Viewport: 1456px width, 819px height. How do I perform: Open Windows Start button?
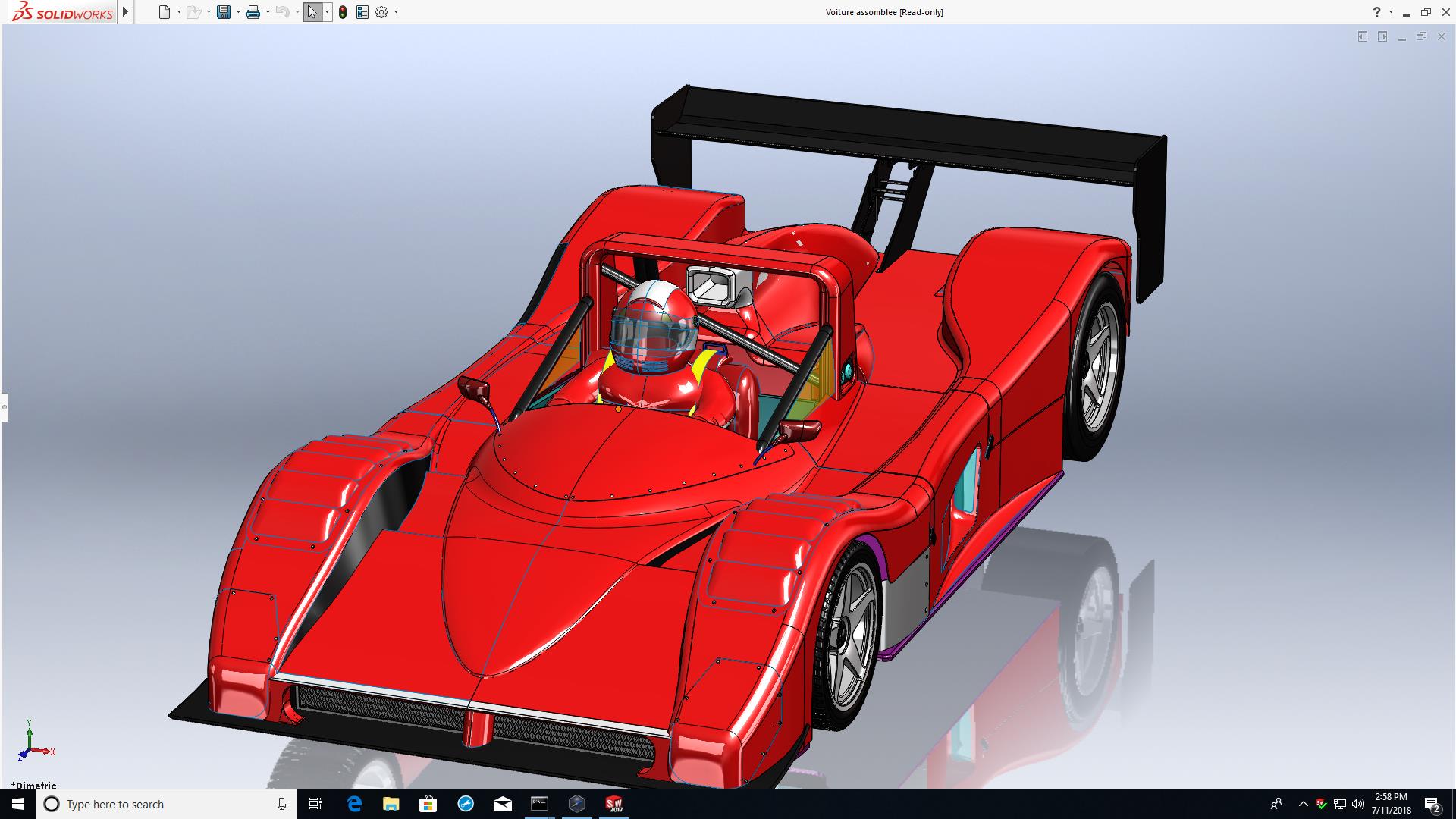tap(18, 804)
